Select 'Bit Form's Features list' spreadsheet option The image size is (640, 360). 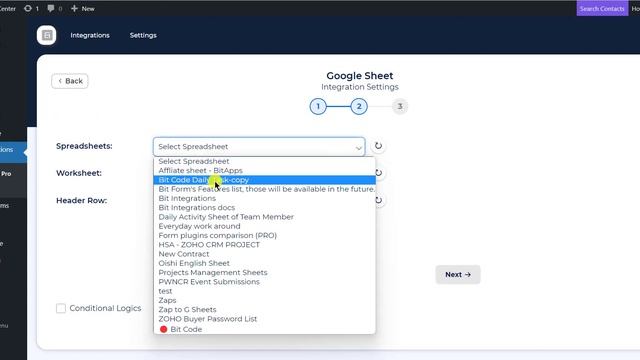point(264,189)
